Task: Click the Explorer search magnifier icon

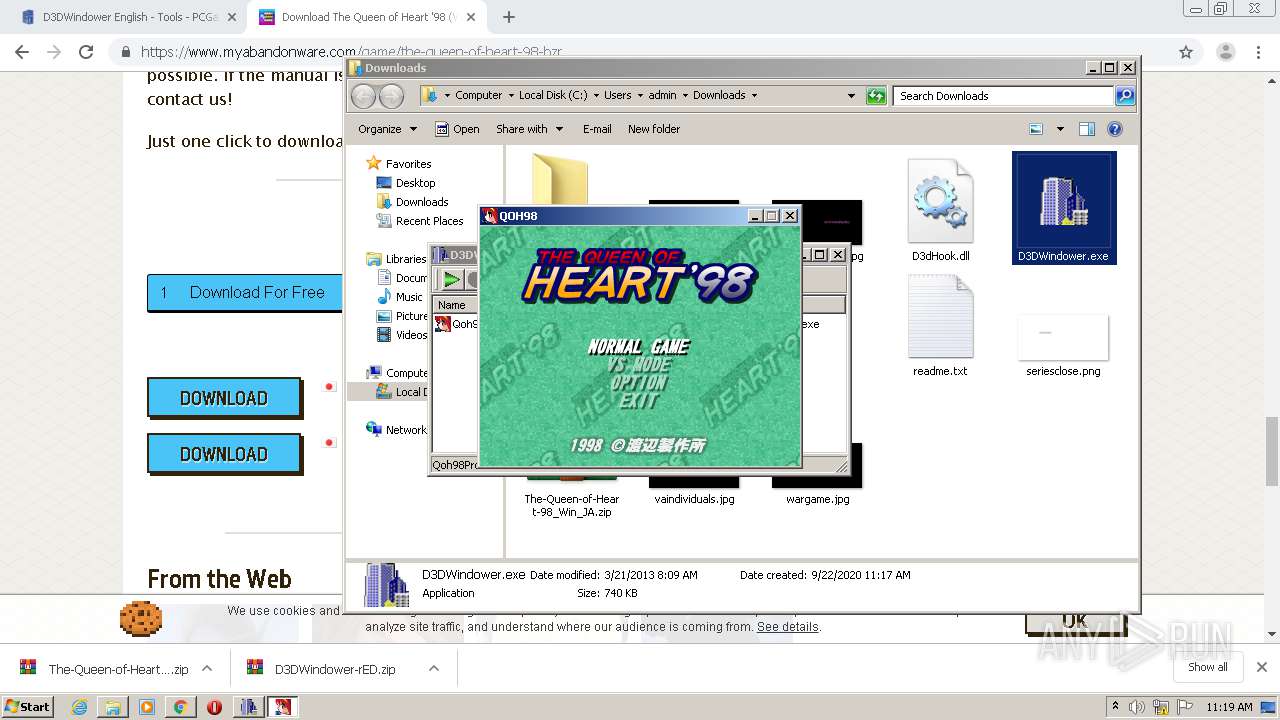Action: tap(1125, 96)
